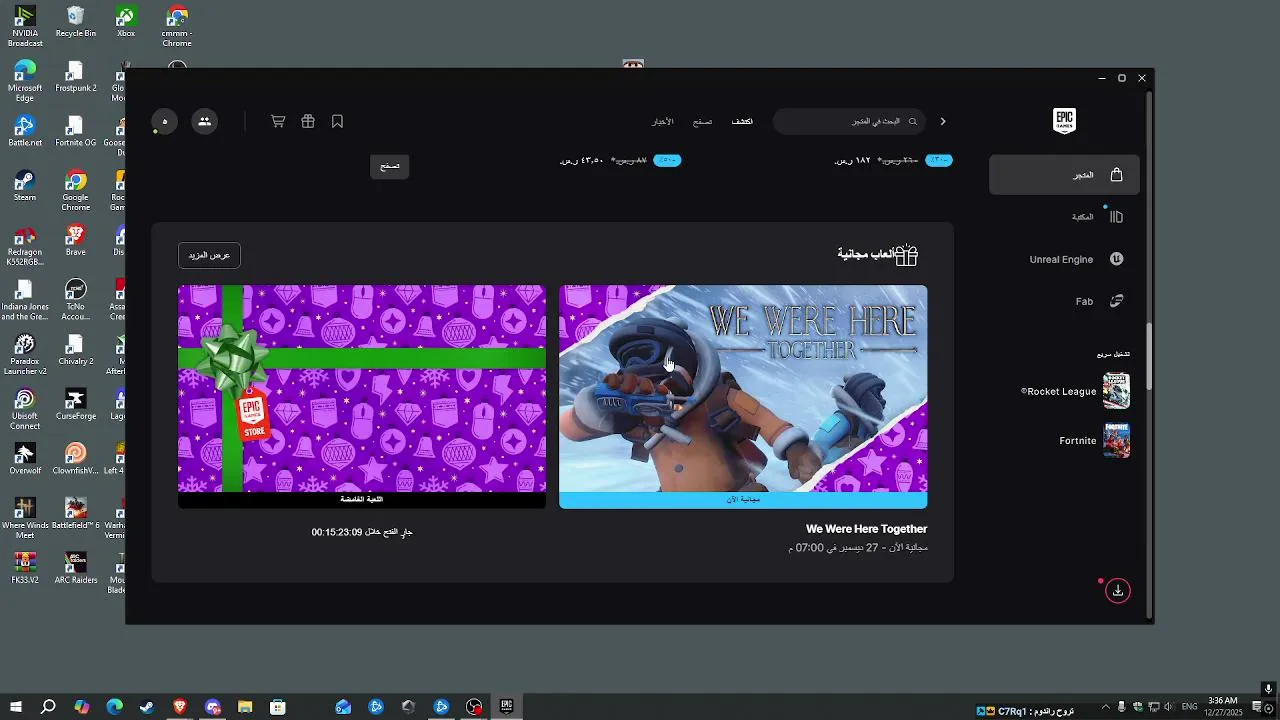This screenshot has height=720, width=1280.
Task: Open the Store tab with bag icon
Action: [1064, 175]
